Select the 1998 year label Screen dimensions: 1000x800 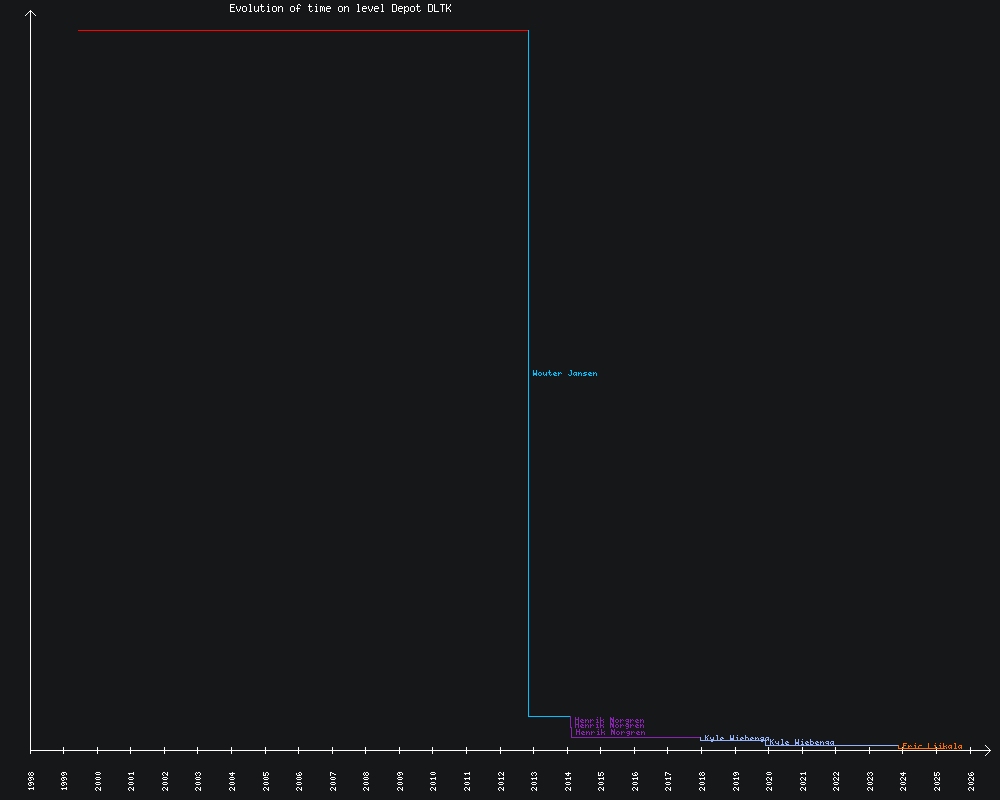pos(31,781)
